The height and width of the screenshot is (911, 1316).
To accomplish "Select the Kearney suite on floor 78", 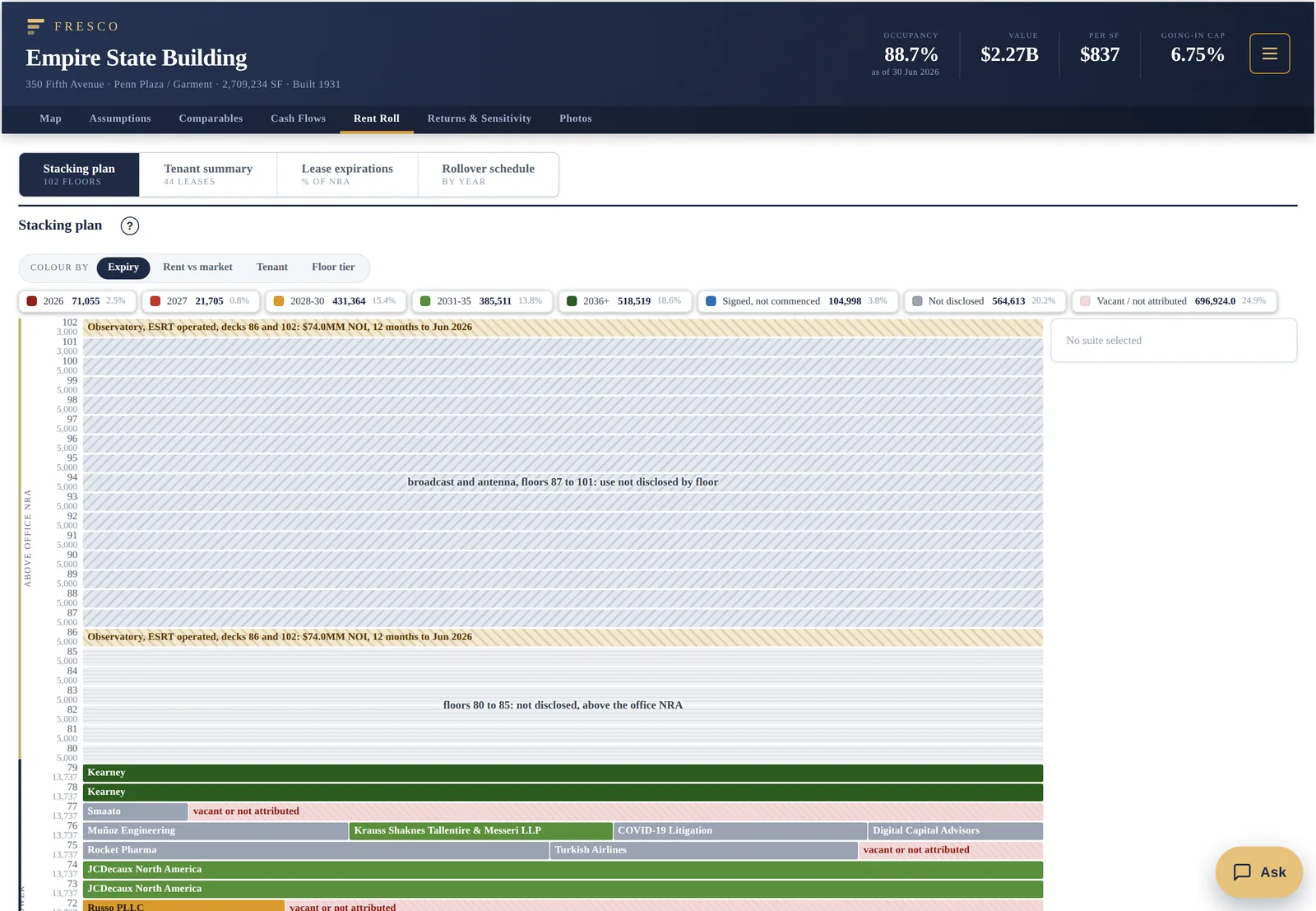I will [563, 792].
